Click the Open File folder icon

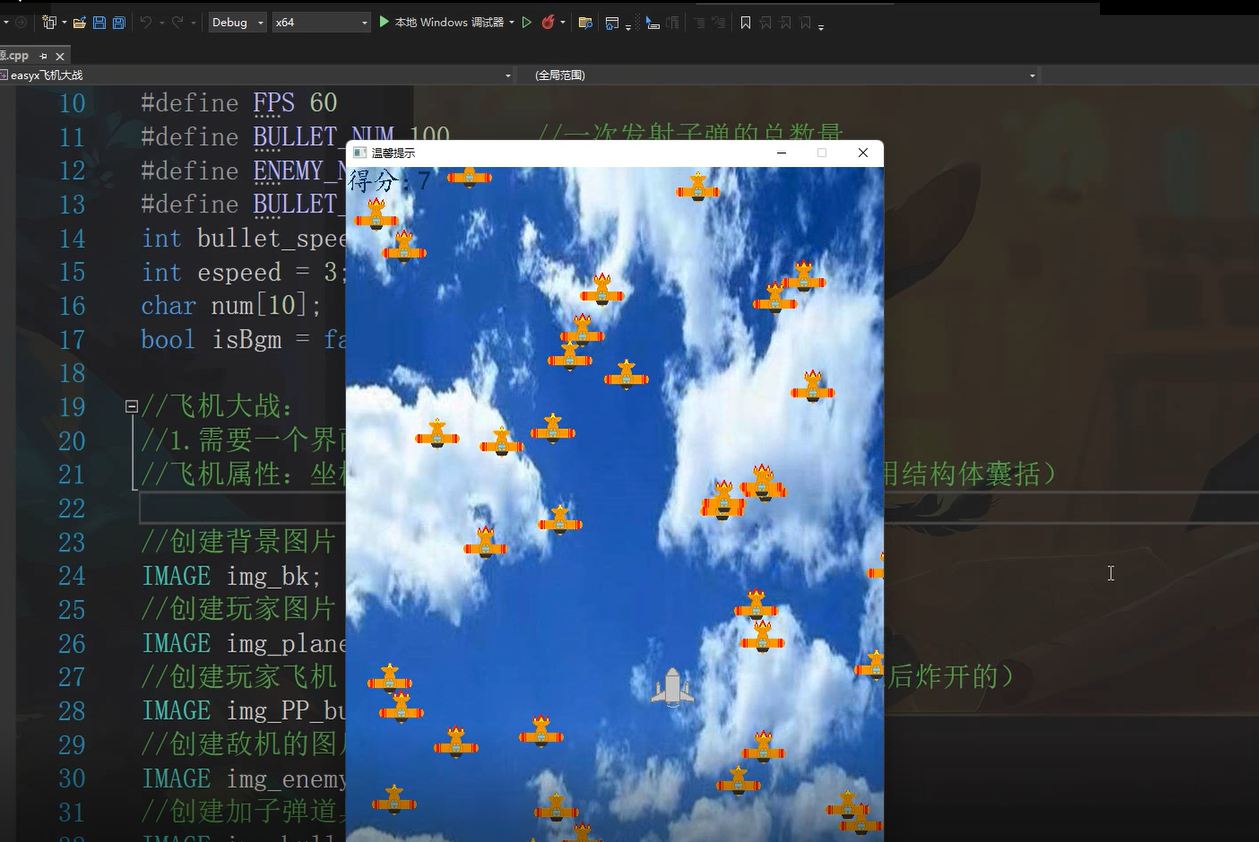coord(81,22)
